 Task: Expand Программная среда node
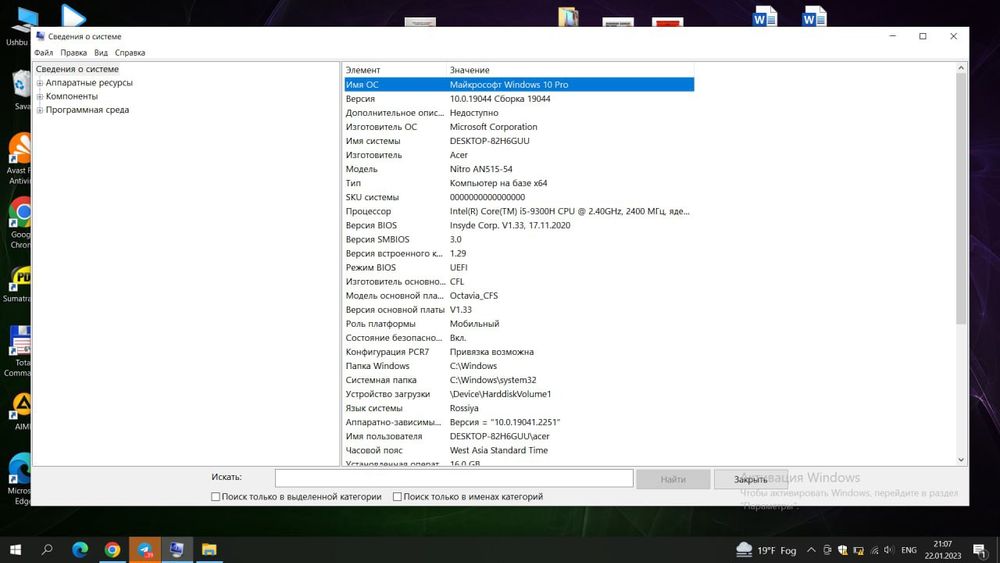coord(40,110)
